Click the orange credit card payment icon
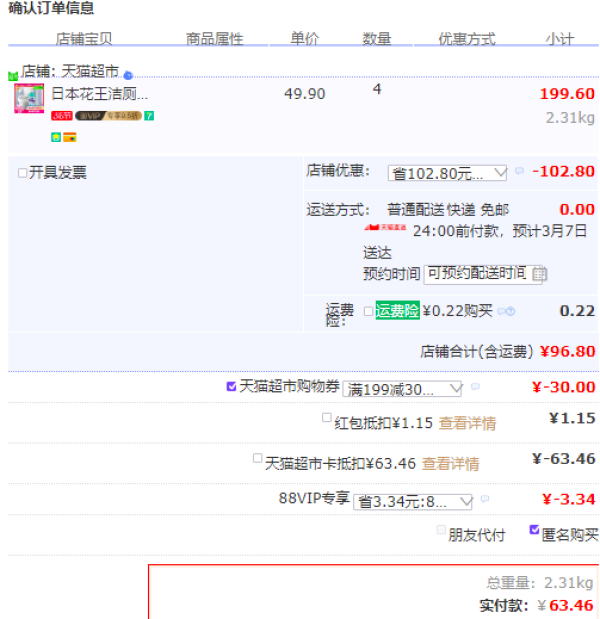Image resolution: width=600 pixels, height=619 pixels. pos(69,137)
